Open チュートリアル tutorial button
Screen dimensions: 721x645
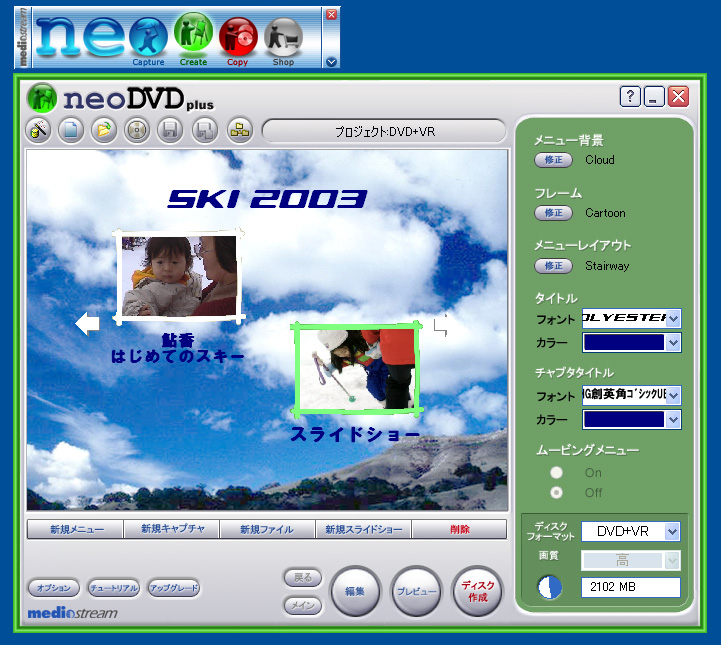(x=114, y=588)
